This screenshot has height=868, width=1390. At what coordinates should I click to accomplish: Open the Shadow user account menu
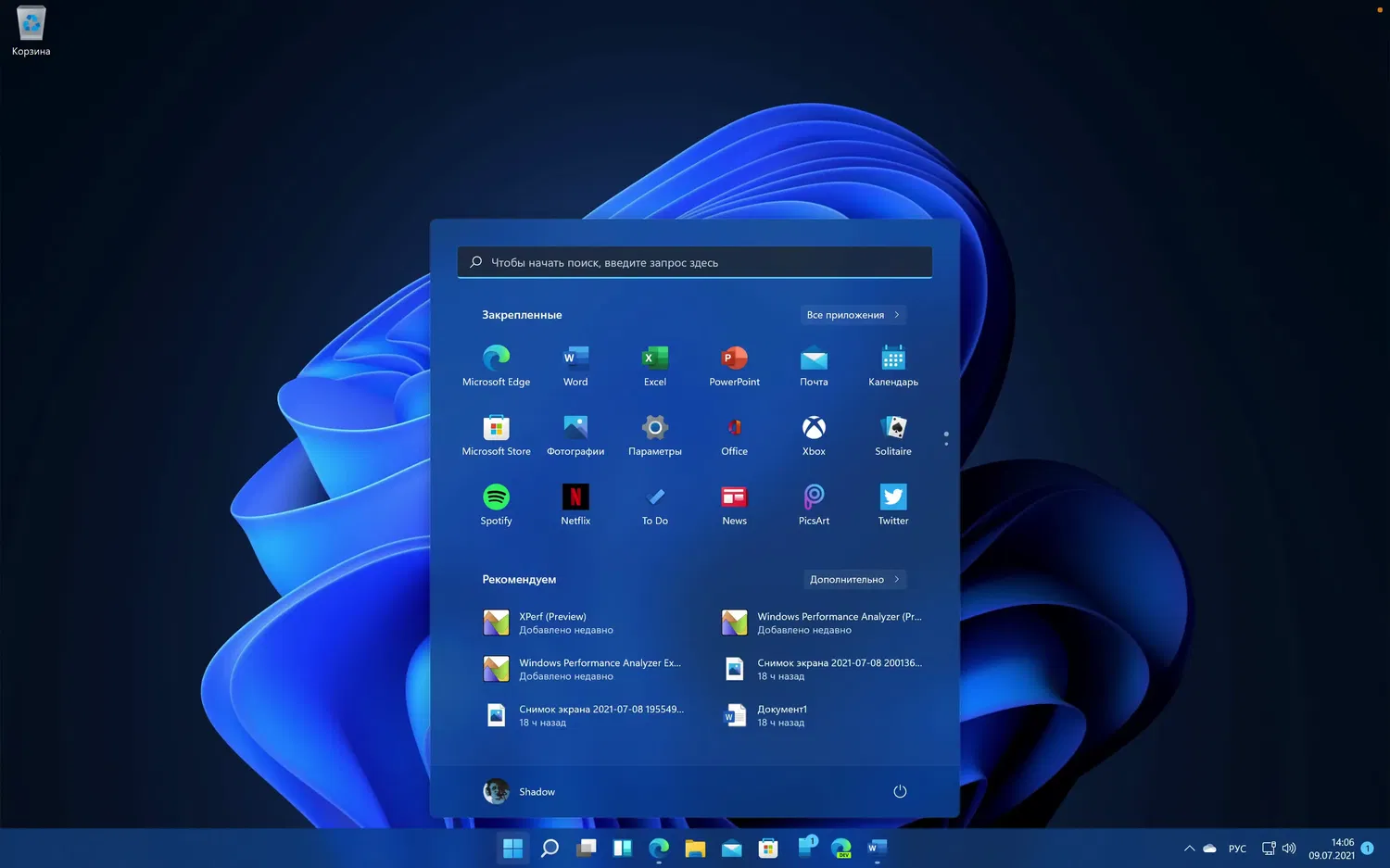(x=520, y=791)
